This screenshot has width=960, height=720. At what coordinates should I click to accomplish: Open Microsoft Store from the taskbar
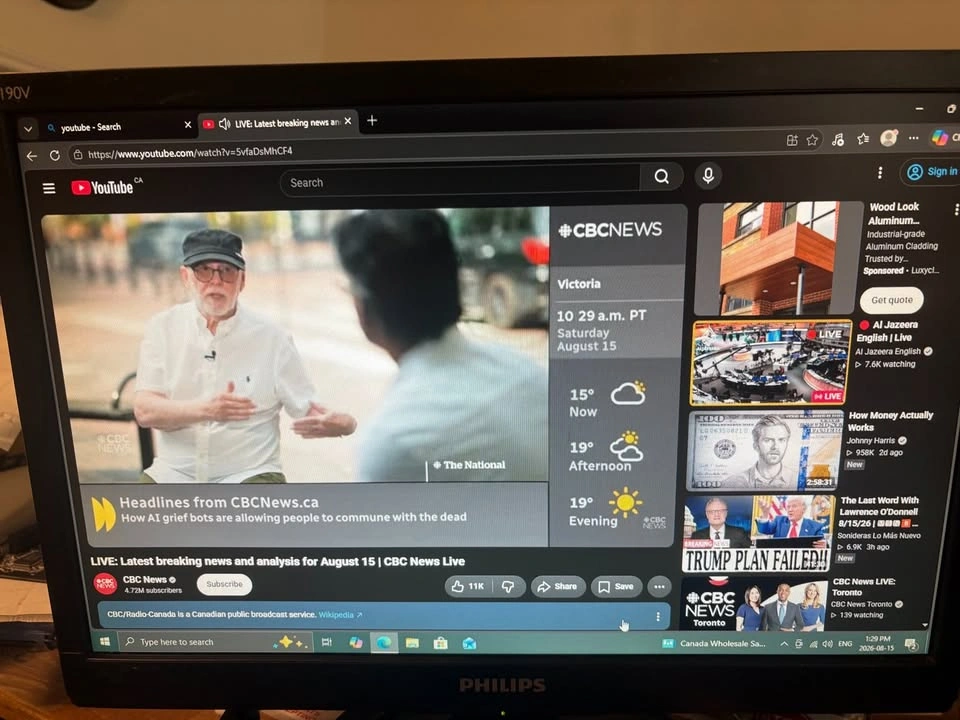point(440,643)
